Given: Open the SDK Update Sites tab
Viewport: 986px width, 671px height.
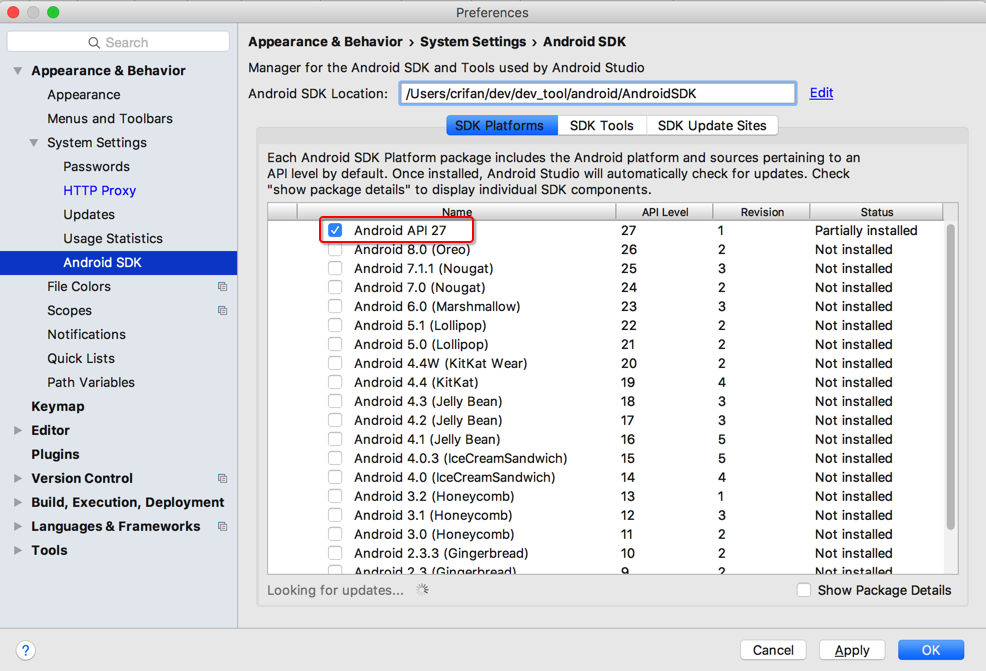Looking at the screenshot, I should 712,125.
